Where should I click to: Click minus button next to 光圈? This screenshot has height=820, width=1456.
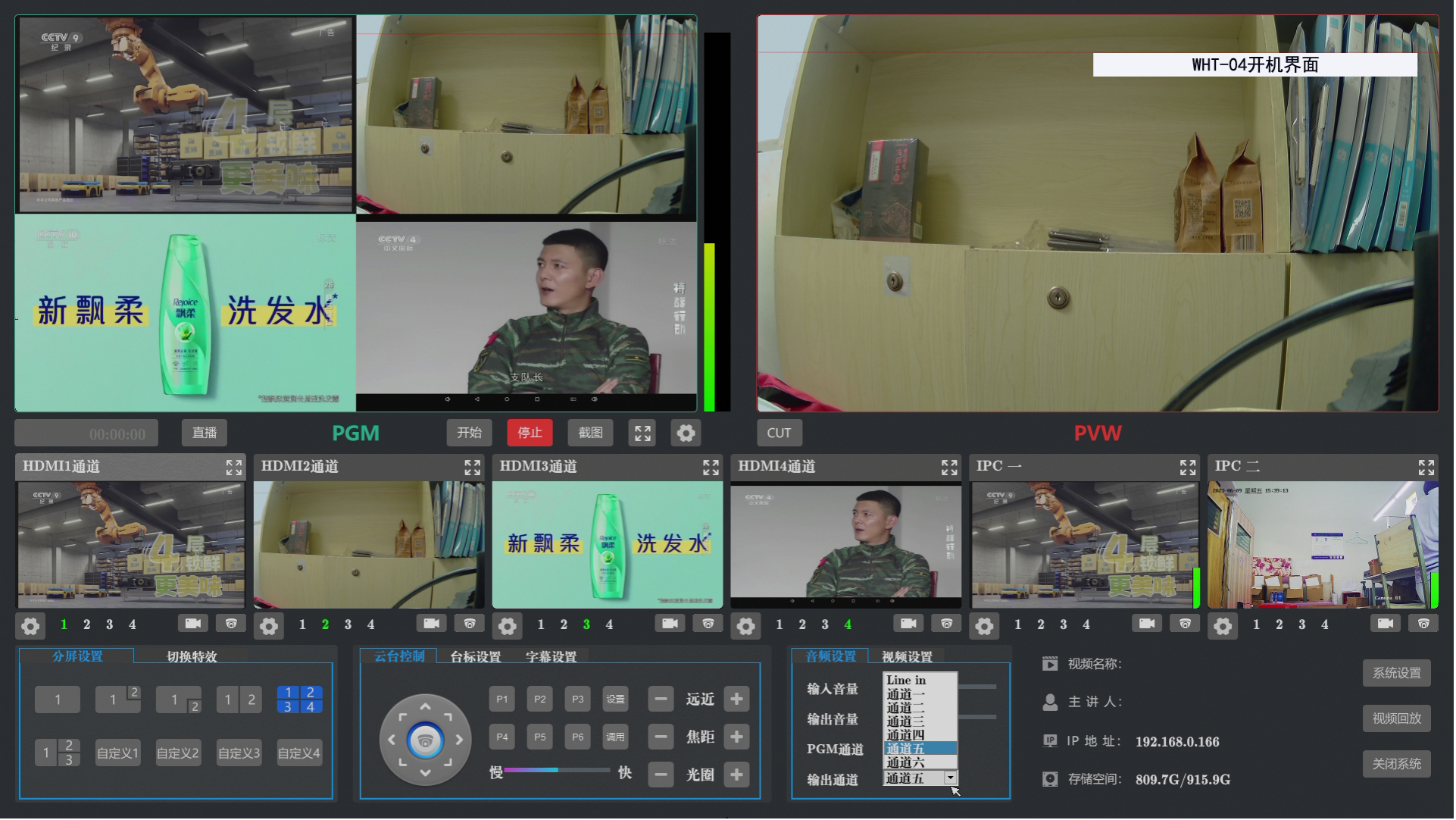pyautogui.click(x=661, y=775)
